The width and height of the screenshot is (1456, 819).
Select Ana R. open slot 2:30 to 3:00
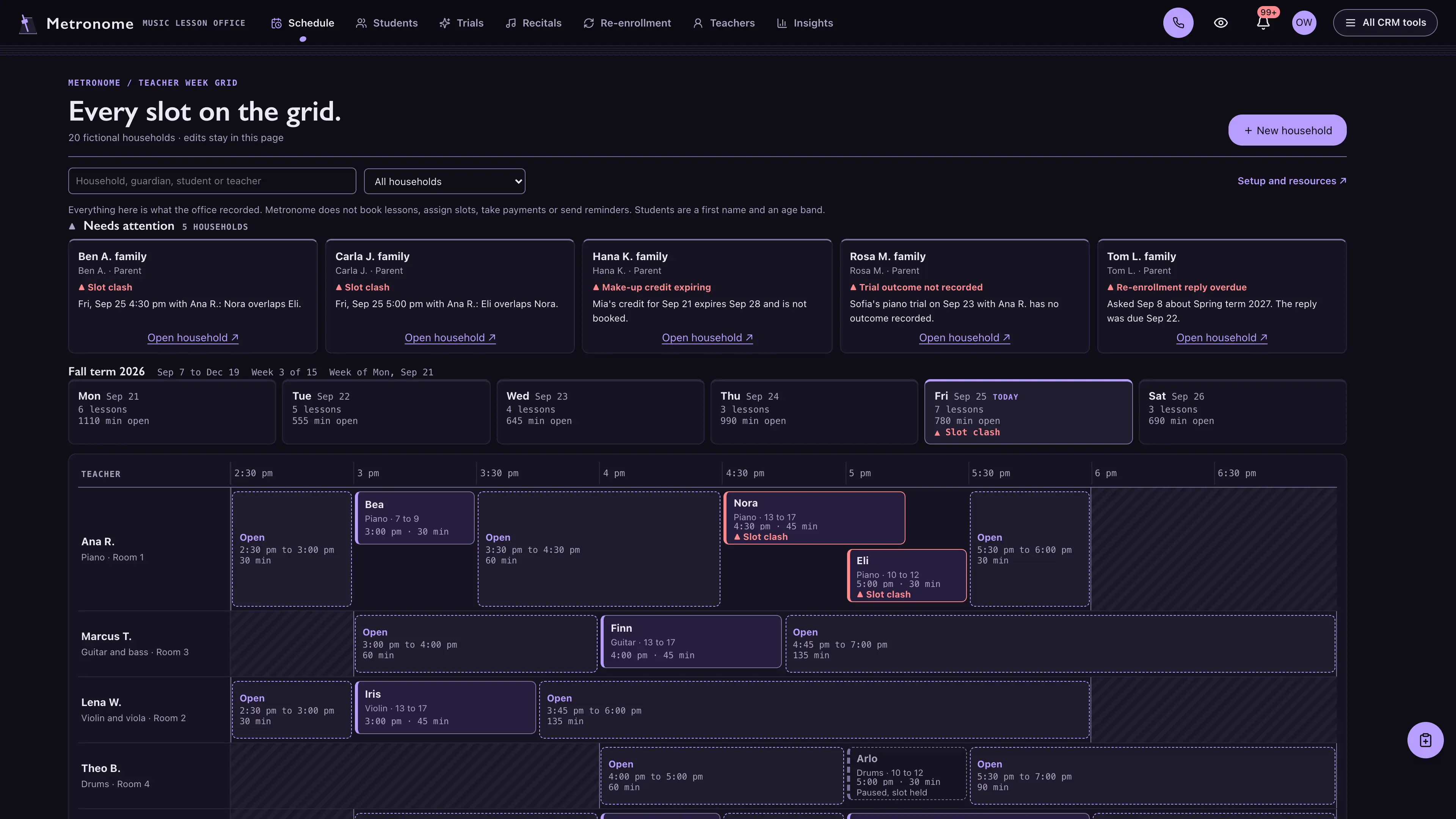click(292, 549)
